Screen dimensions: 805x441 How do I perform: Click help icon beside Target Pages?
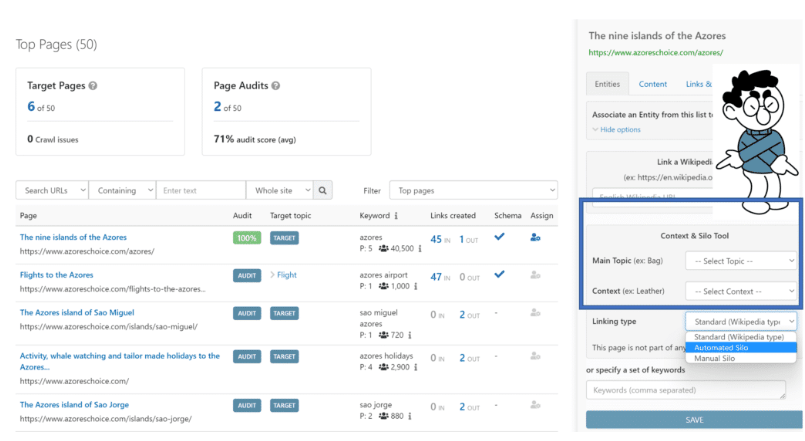click(93, 86)
